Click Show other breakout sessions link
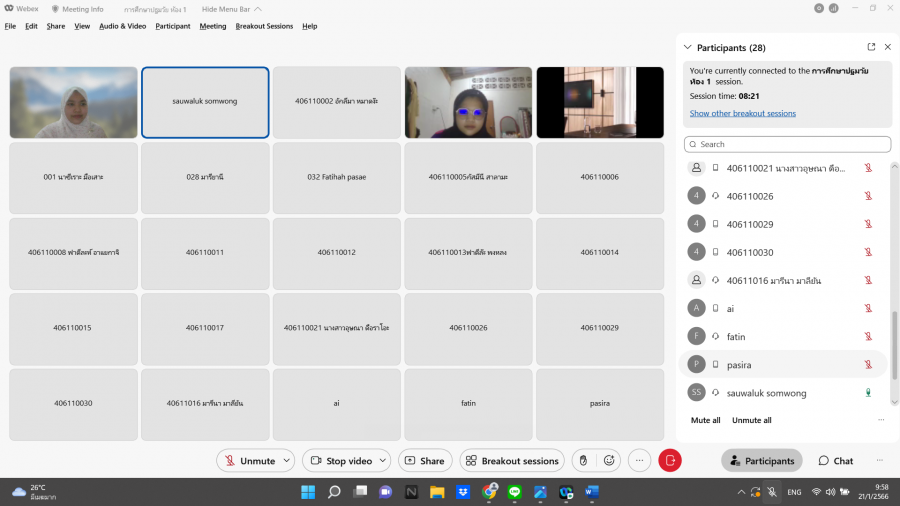Image resolution: width=900 pixels, height=506 pixels. pos(742,113)
